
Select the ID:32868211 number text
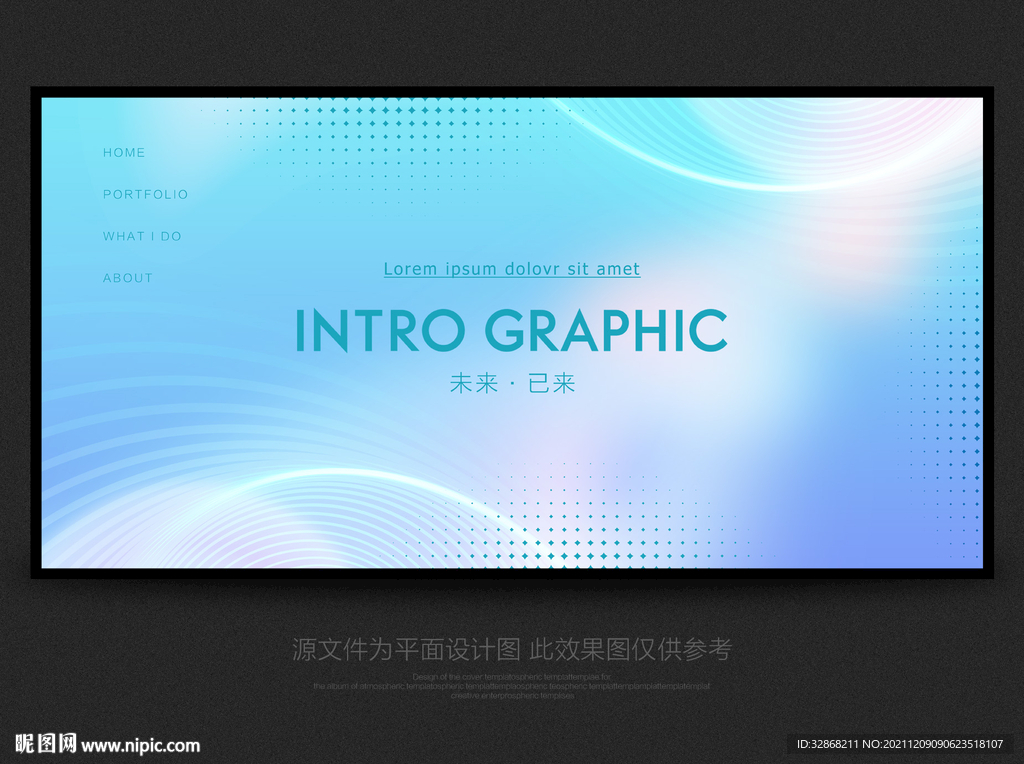[827, 744]
